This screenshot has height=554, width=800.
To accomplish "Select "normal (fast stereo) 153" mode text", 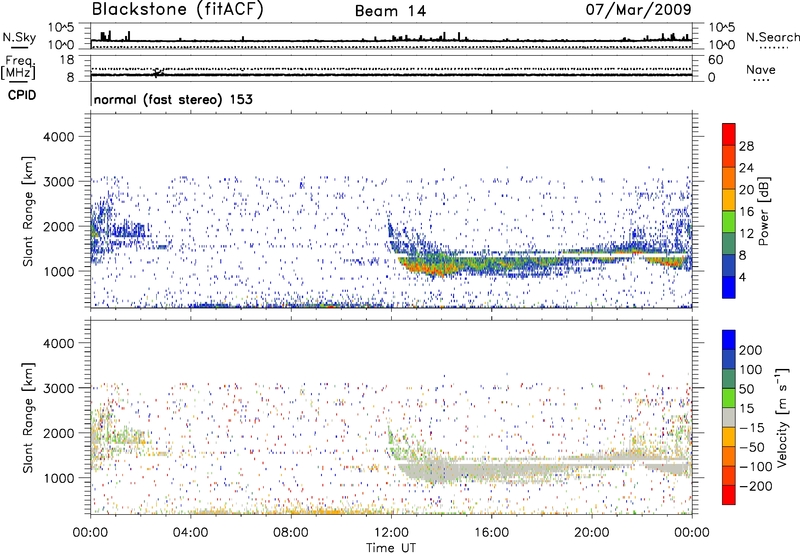I will [173, 99].
